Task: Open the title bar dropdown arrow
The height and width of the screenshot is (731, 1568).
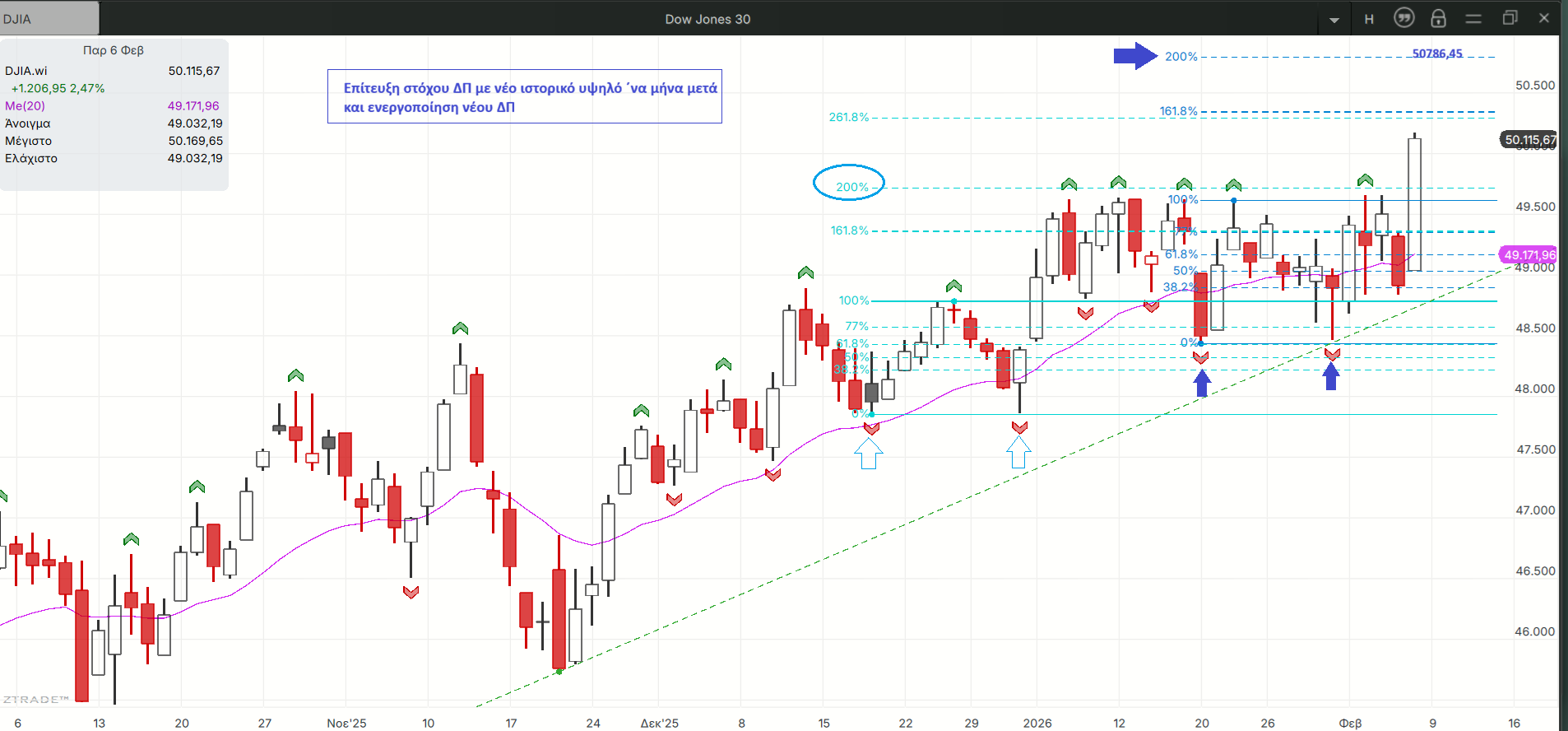Action: tap(1334, 20)
